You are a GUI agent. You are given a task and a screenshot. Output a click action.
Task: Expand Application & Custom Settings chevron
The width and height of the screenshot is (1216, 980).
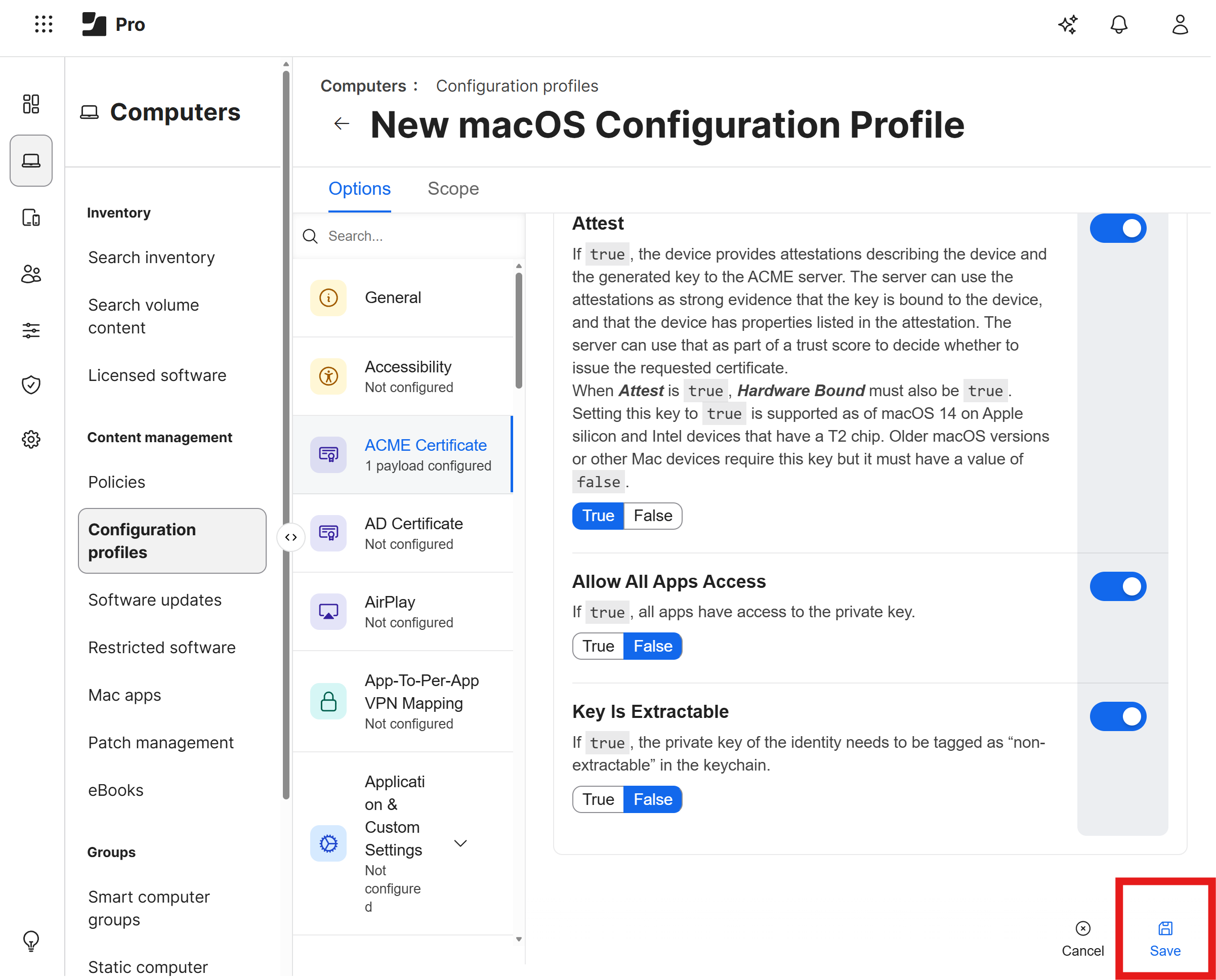460,844
